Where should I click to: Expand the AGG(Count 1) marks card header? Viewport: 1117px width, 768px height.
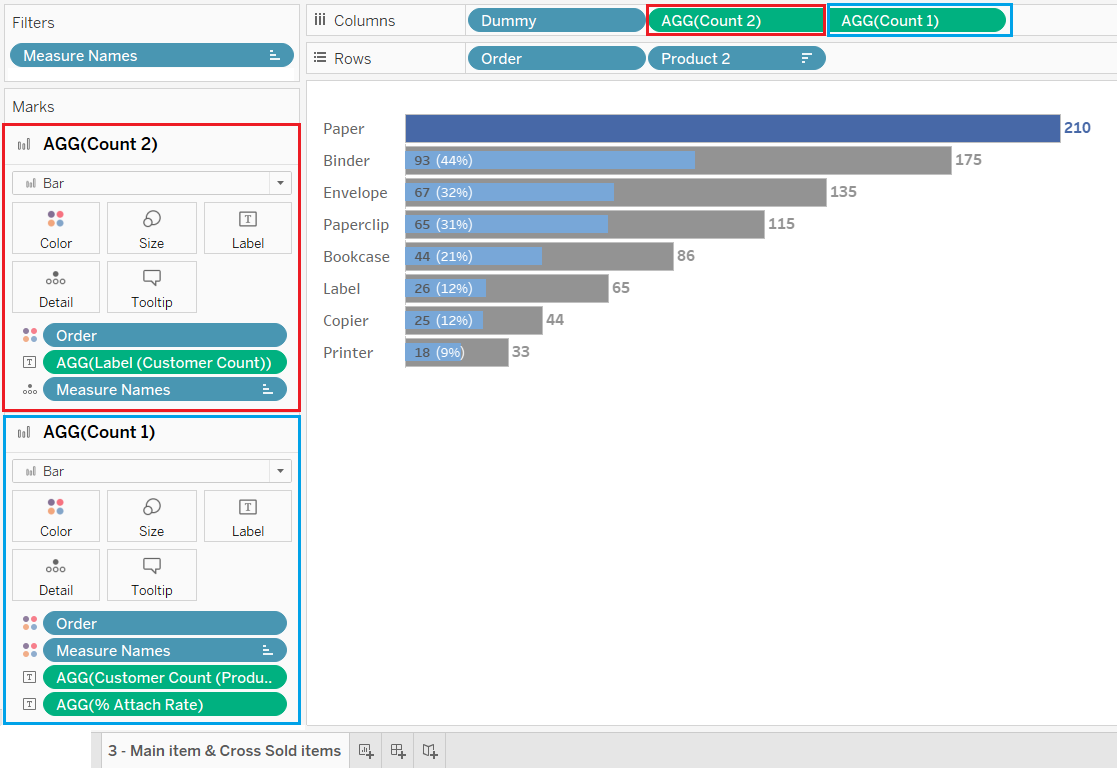99,432
